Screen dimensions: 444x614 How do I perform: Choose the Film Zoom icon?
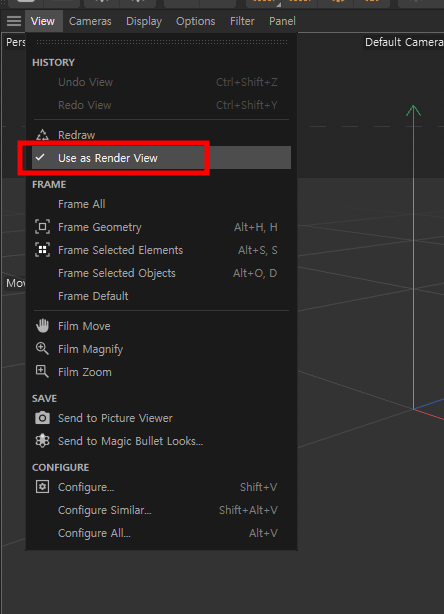pos(42,372)
